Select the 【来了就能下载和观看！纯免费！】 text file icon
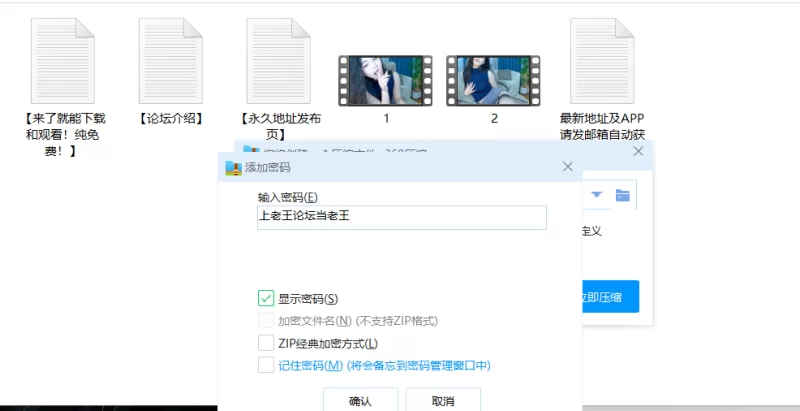 click(x=63, y=61)
